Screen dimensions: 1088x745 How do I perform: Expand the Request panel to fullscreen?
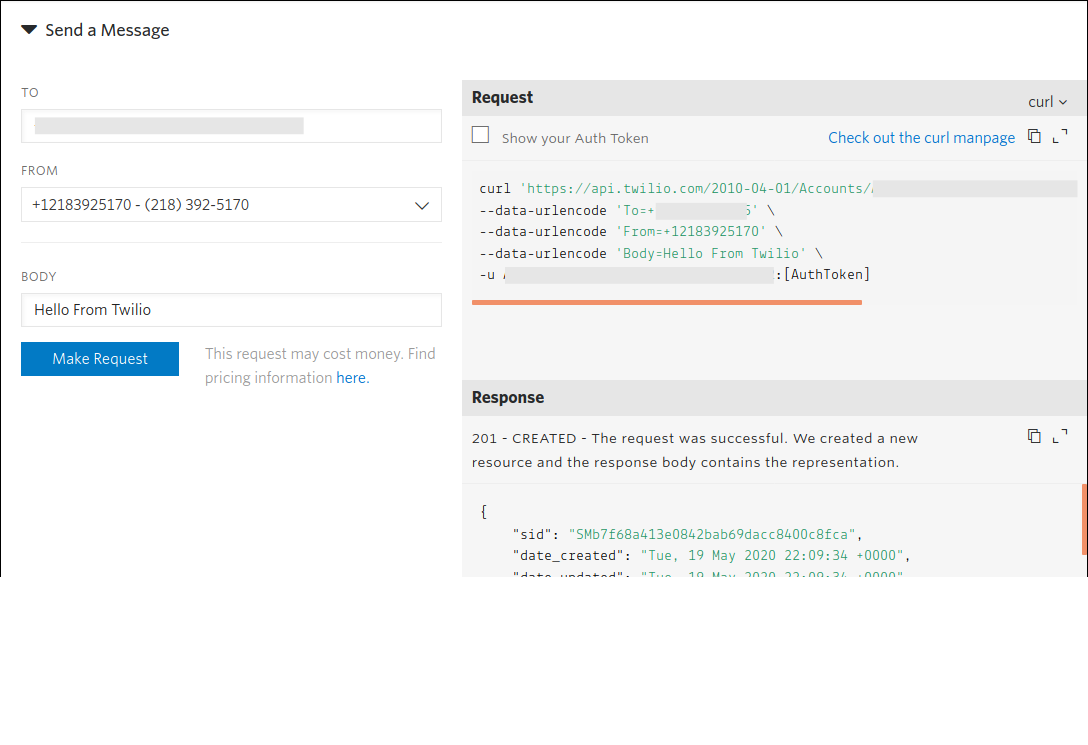1060,137
